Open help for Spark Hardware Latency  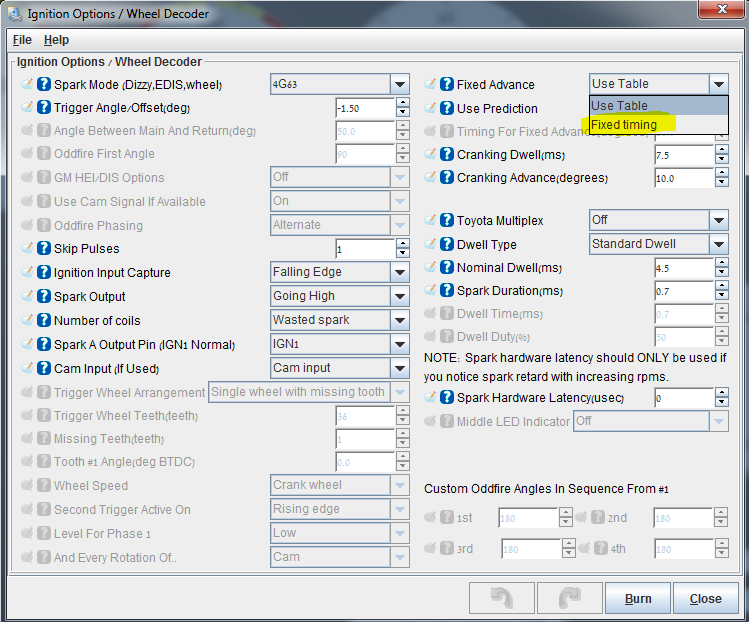(x=447, y=397)
